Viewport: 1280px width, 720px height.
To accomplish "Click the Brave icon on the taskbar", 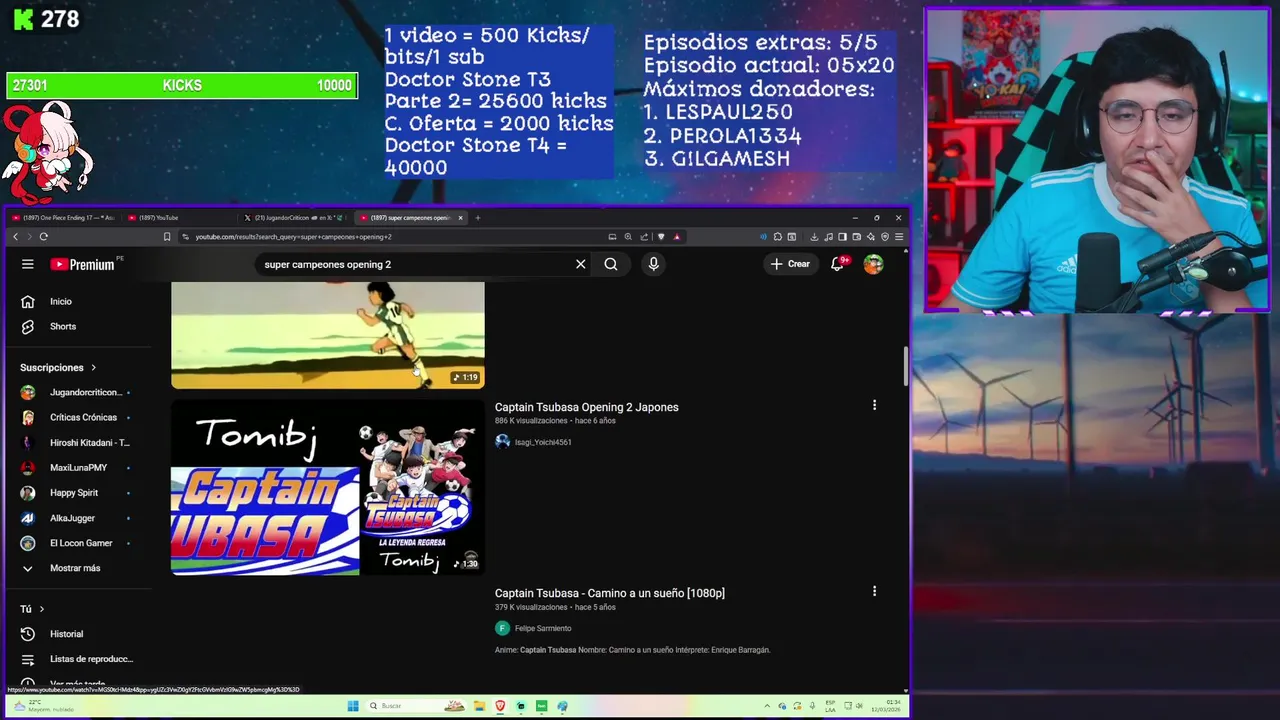I will click(x=500, y=706).
